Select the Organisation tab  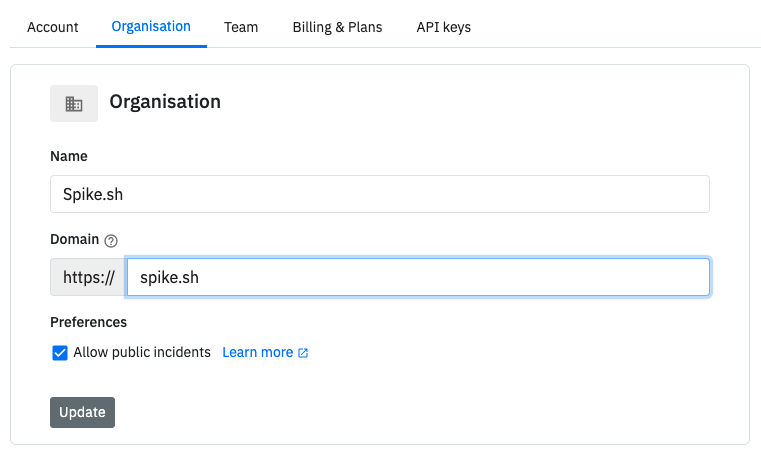pos(151,27)
